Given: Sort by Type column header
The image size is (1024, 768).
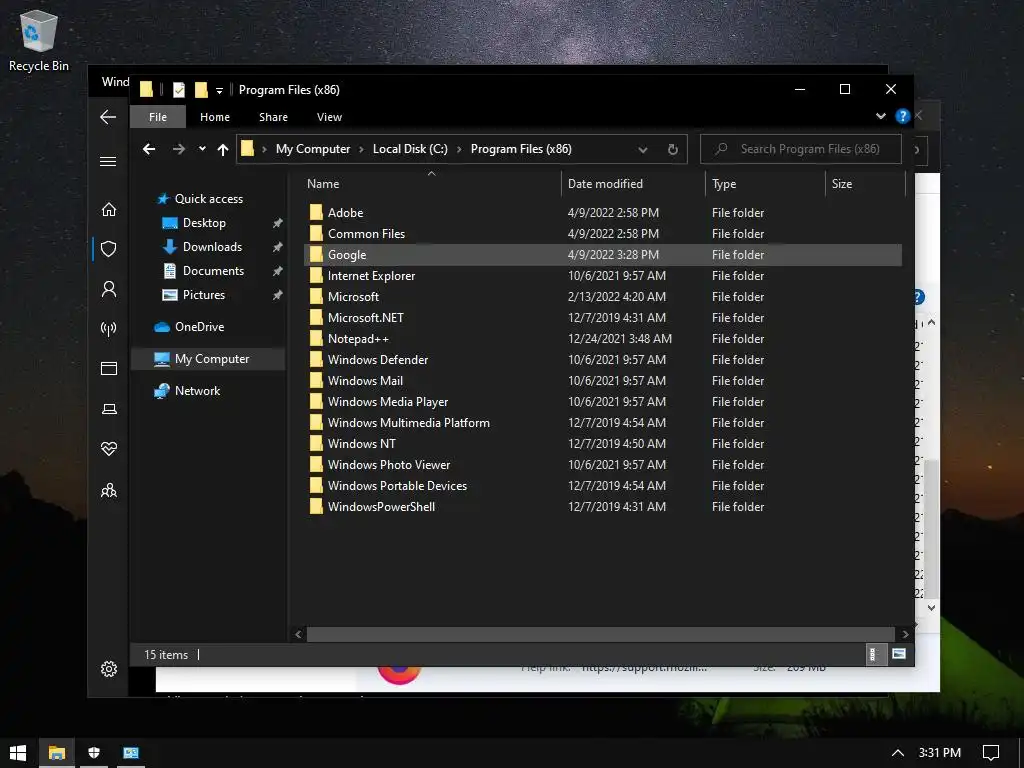Looking at the screenshot, I should (x=765, y=184).
